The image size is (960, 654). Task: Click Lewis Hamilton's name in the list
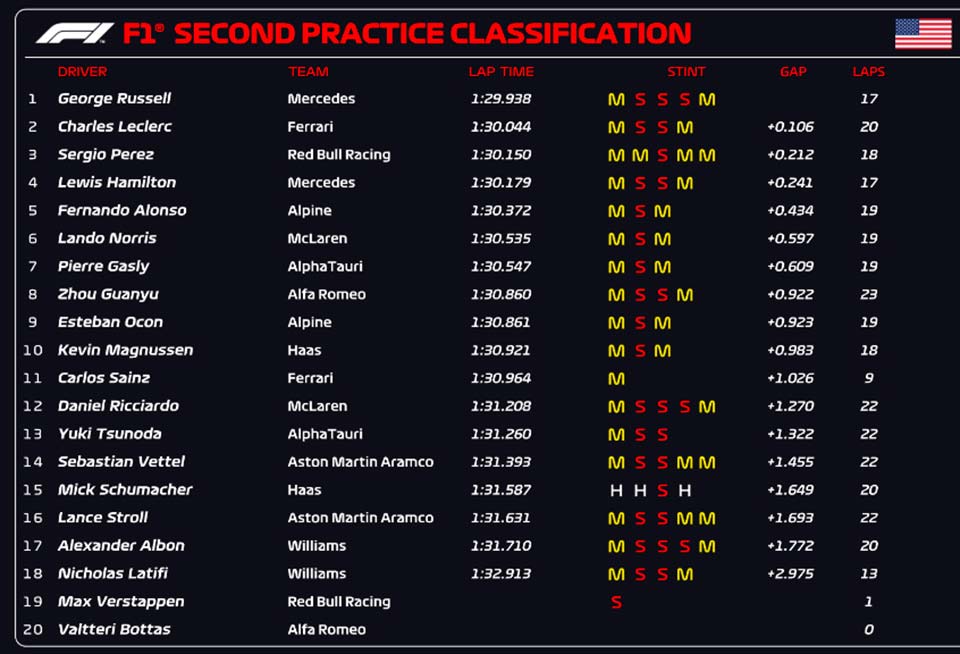(x=117, y=183)
